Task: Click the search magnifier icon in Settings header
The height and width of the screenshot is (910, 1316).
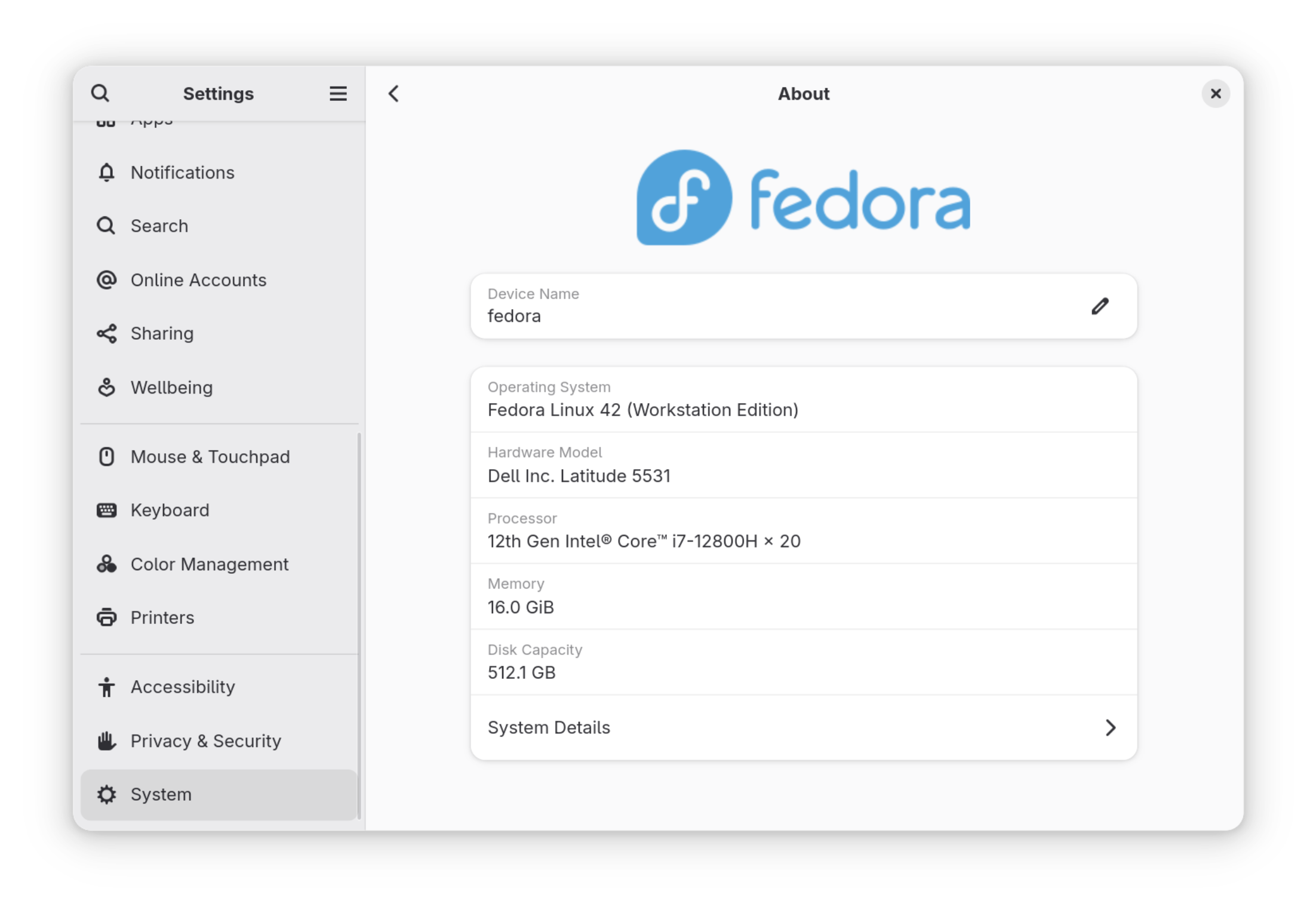Action: click(100, 93)
